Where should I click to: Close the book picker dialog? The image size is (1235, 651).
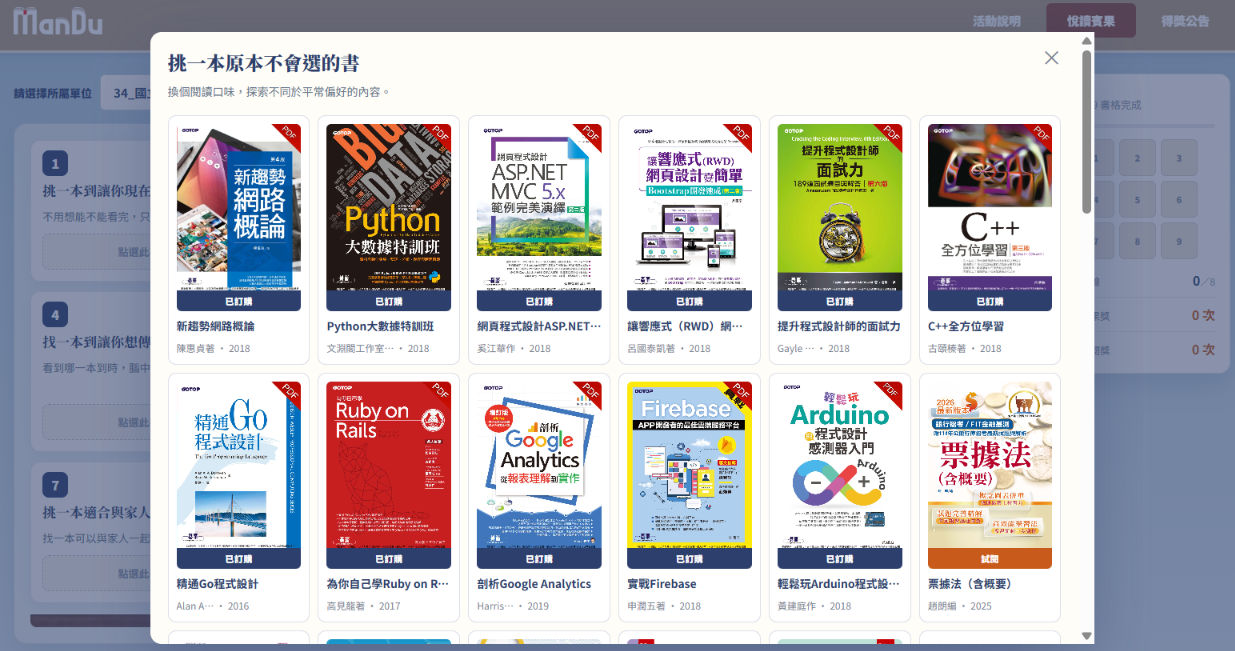click(x=1051, y=58)
